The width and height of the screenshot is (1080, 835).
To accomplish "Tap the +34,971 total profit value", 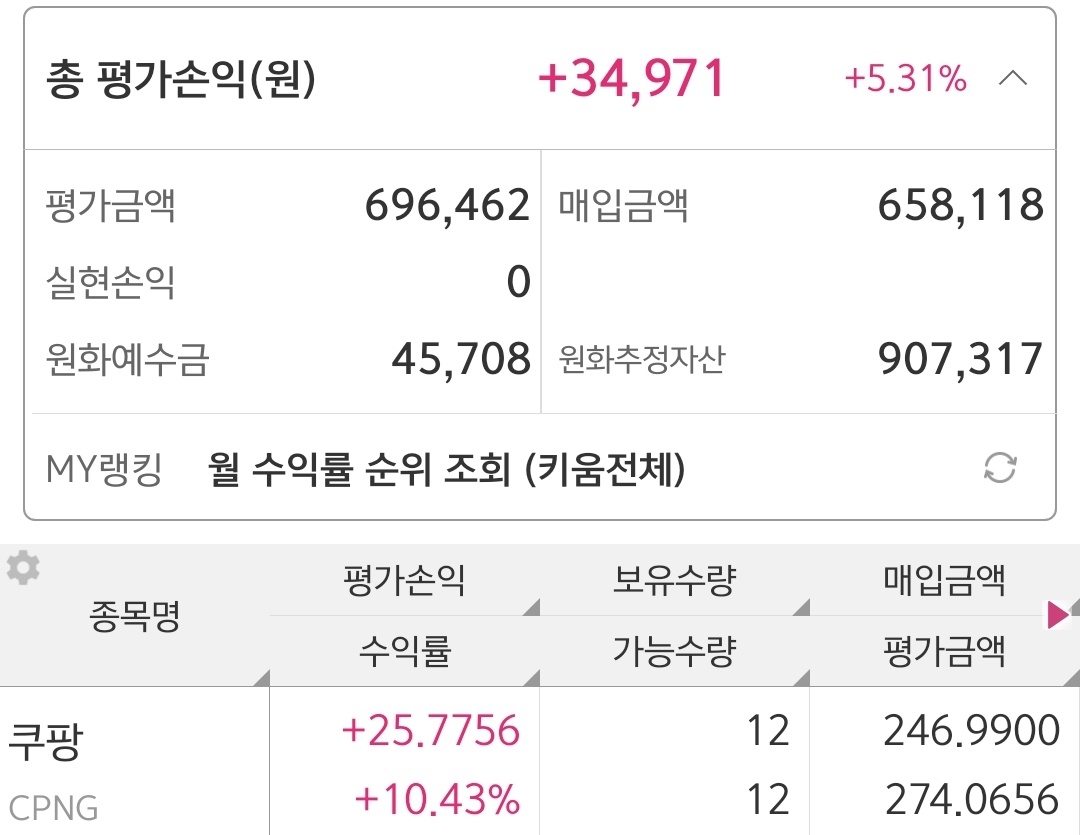I will point(631,79).
